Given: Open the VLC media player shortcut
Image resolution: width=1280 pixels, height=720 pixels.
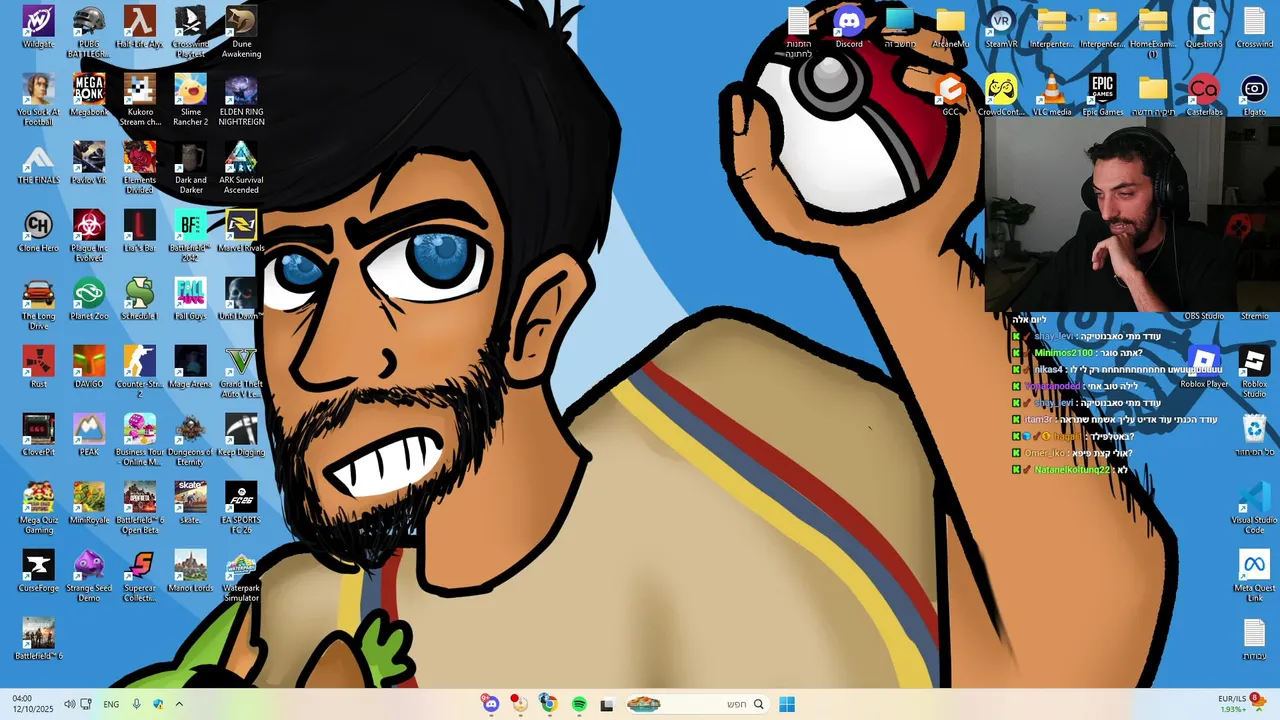Looking at the screenshot, I should pyautogui.click(x=1052, y=95).
